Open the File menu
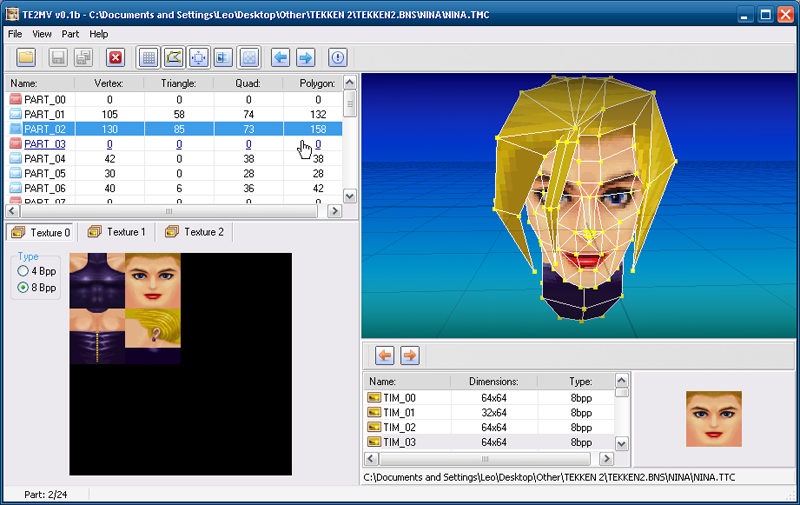The height and width of the screenshot is (505, 800). [15, 34]
